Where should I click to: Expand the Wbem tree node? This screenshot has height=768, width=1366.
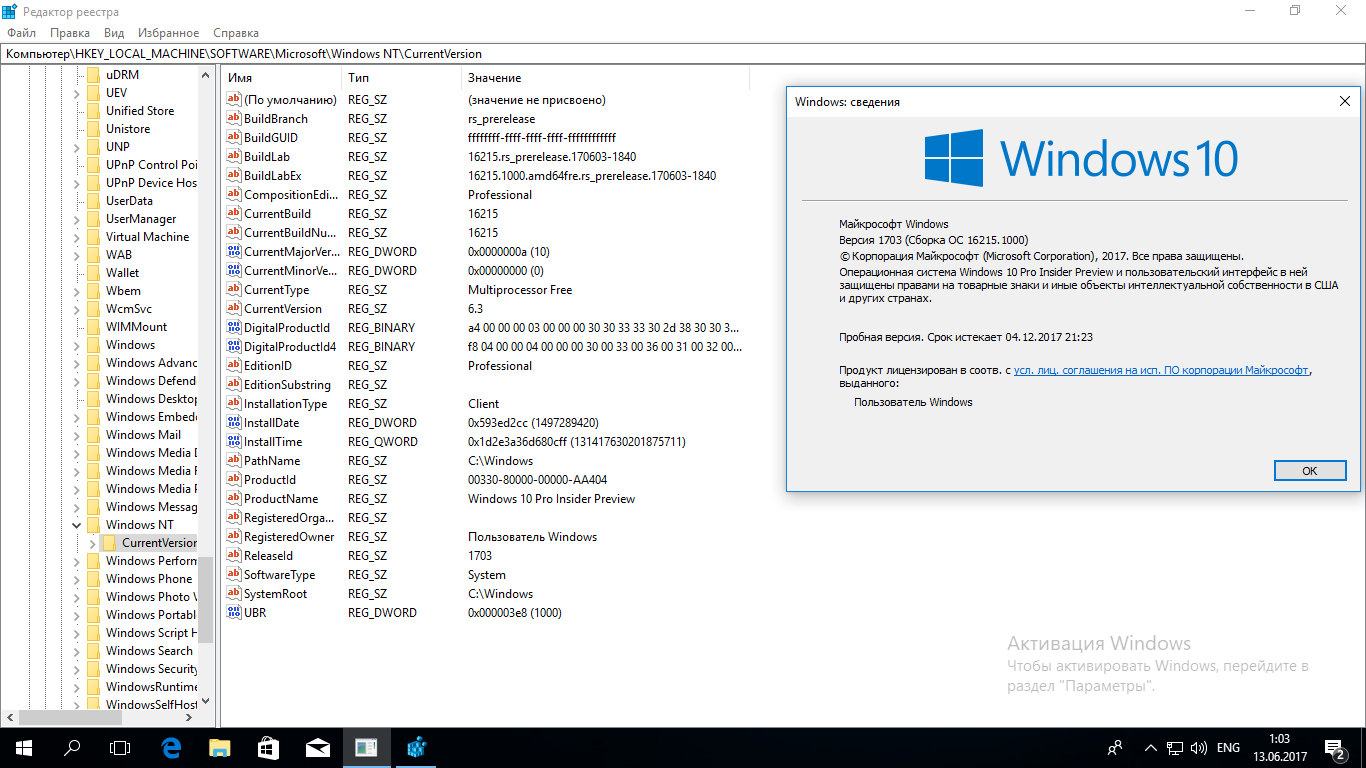coord(77,291)
